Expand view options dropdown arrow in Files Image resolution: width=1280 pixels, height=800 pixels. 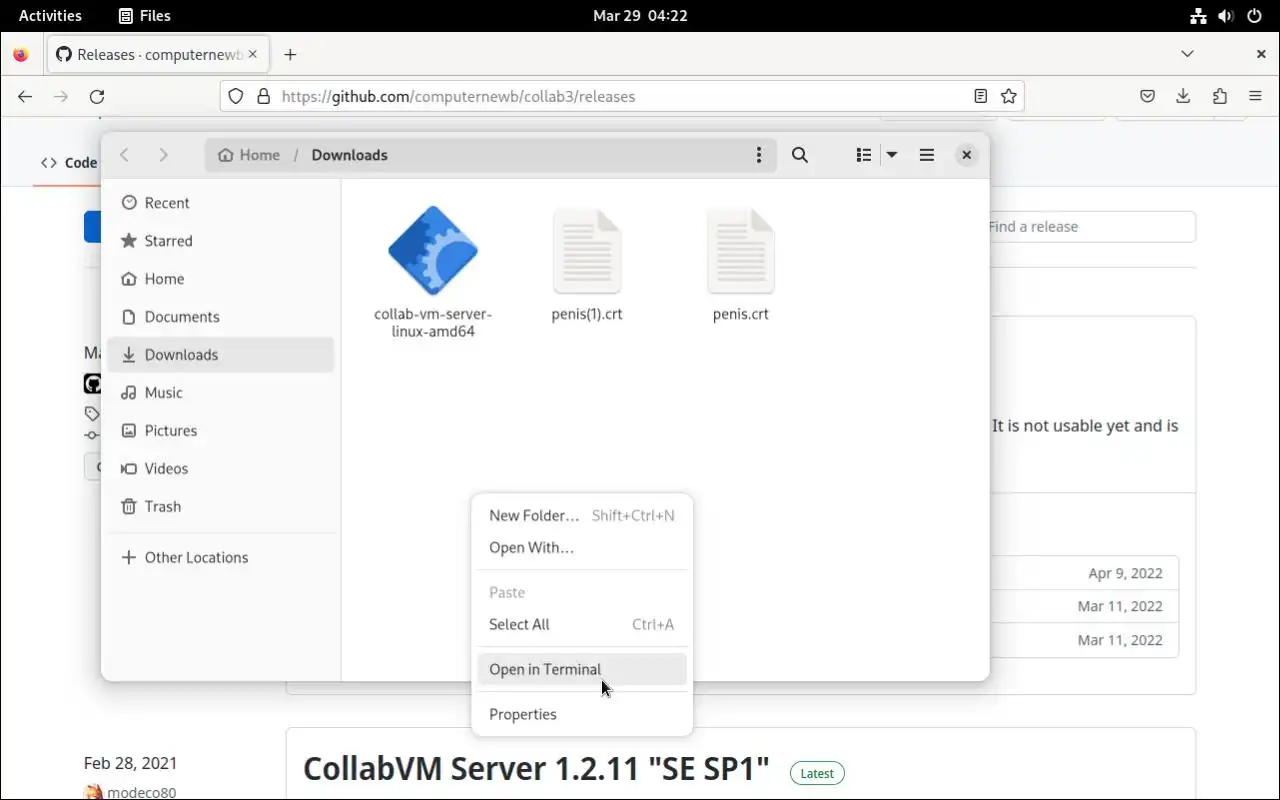(892, 155)
